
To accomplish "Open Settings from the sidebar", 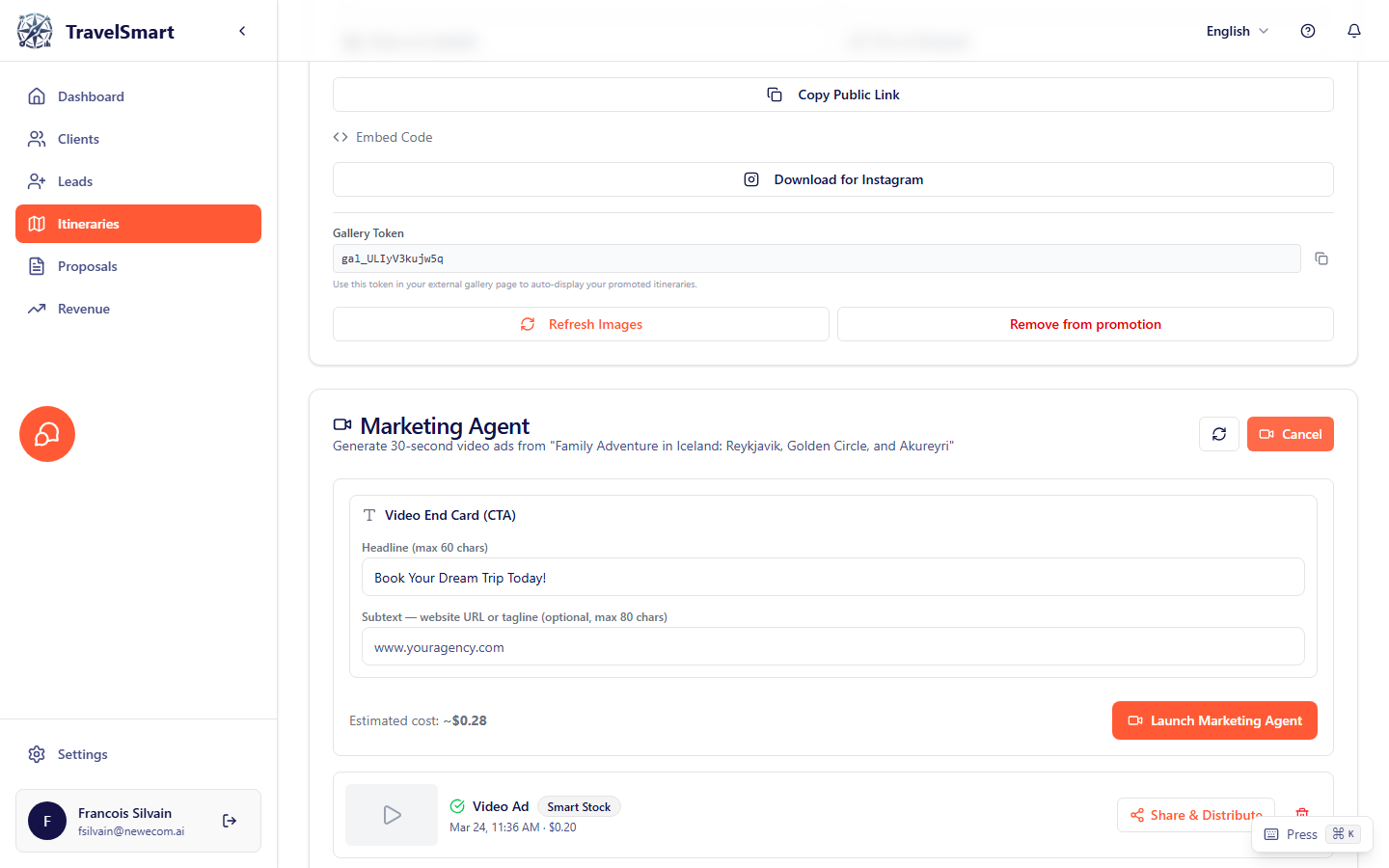I will click(82, 754).
